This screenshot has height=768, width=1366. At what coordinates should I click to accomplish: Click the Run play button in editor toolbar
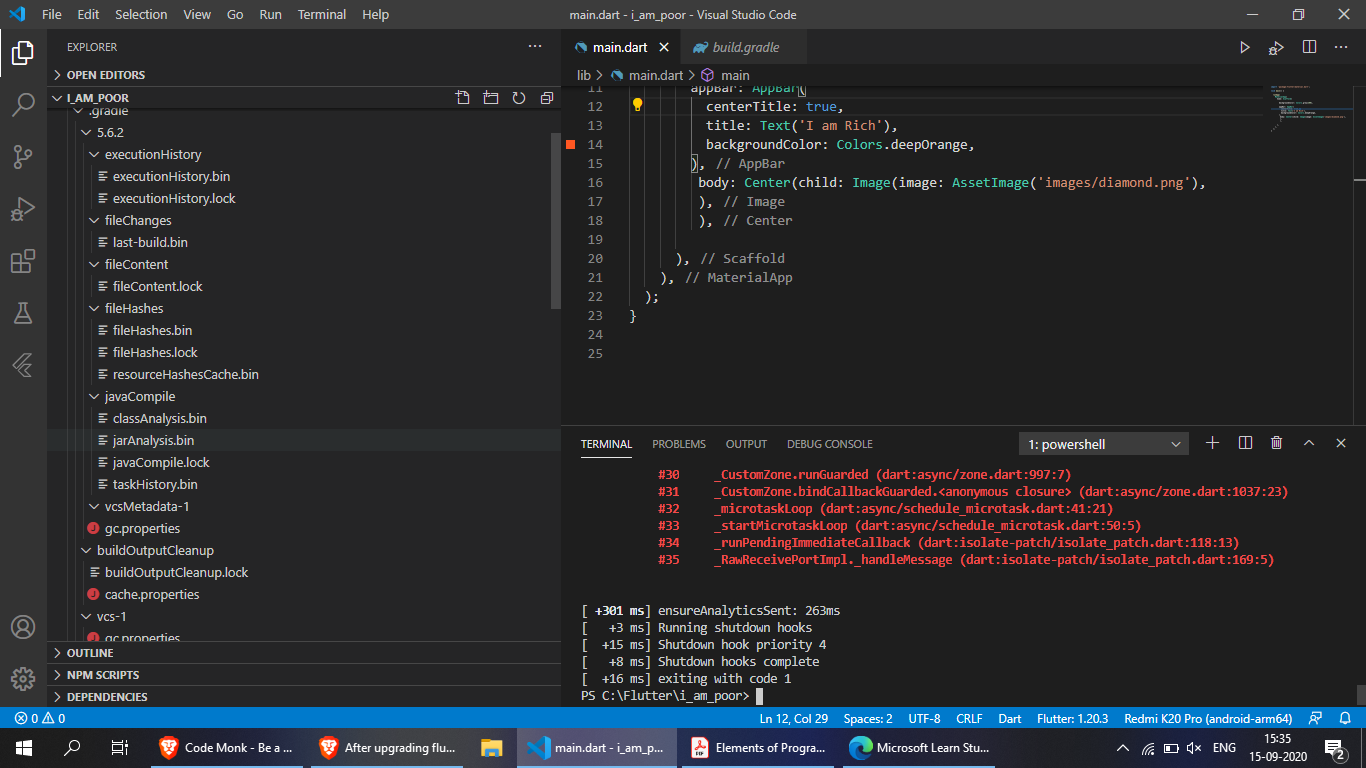point(1245,47)
